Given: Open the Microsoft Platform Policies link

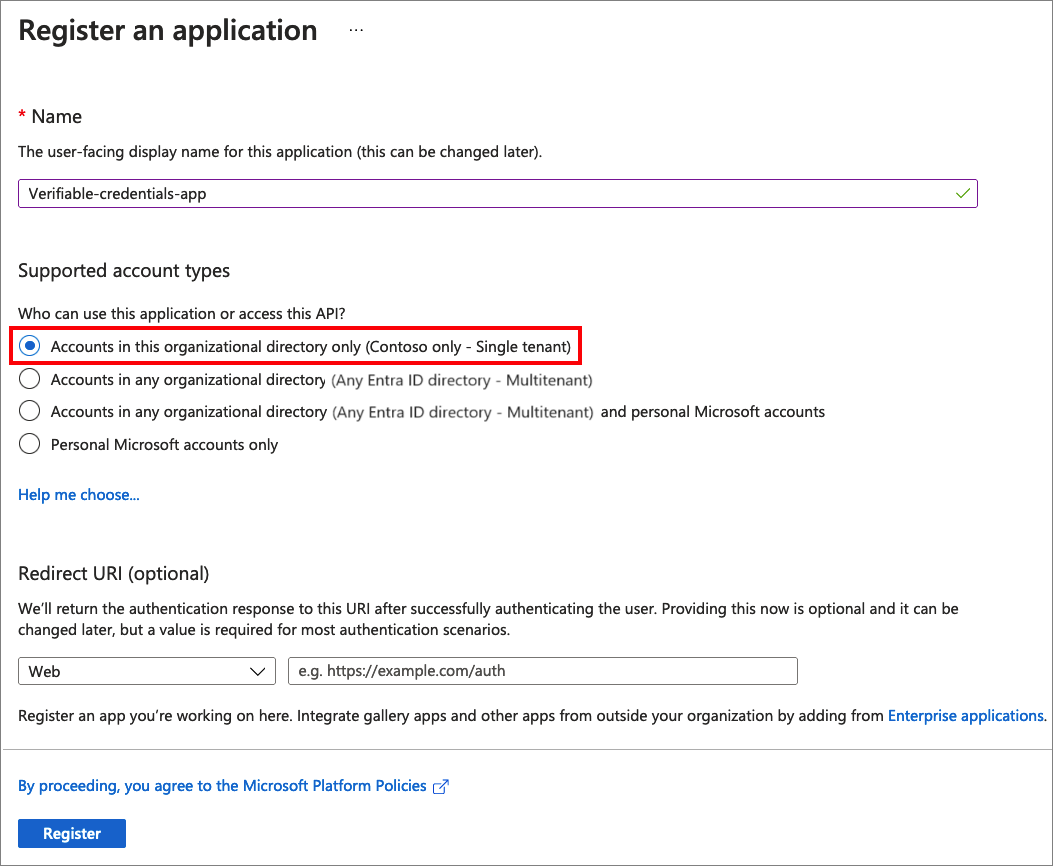Looking at the screenshot, I should pos(222,786).
